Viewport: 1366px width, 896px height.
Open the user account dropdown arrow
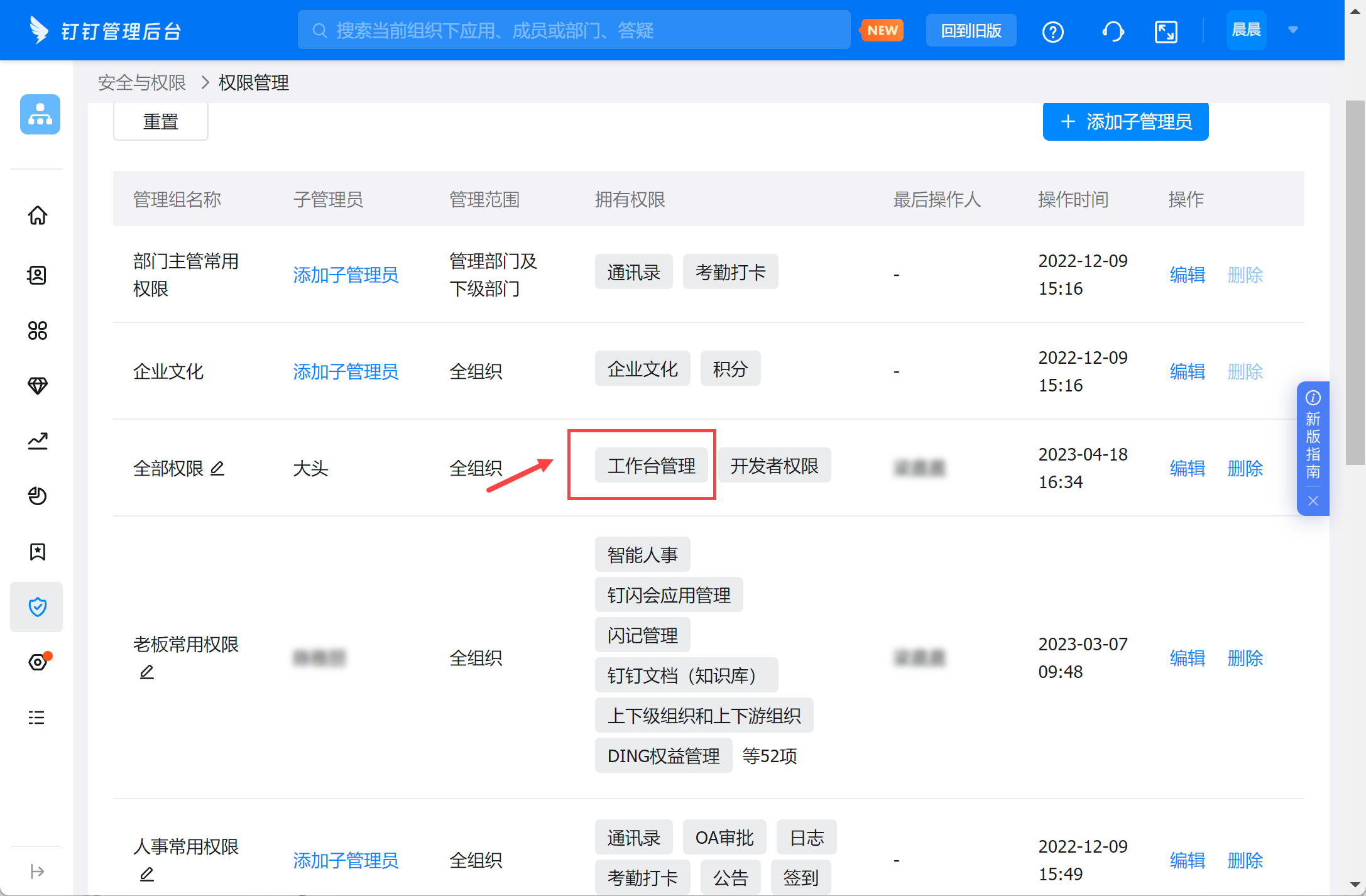point(1293,30)
